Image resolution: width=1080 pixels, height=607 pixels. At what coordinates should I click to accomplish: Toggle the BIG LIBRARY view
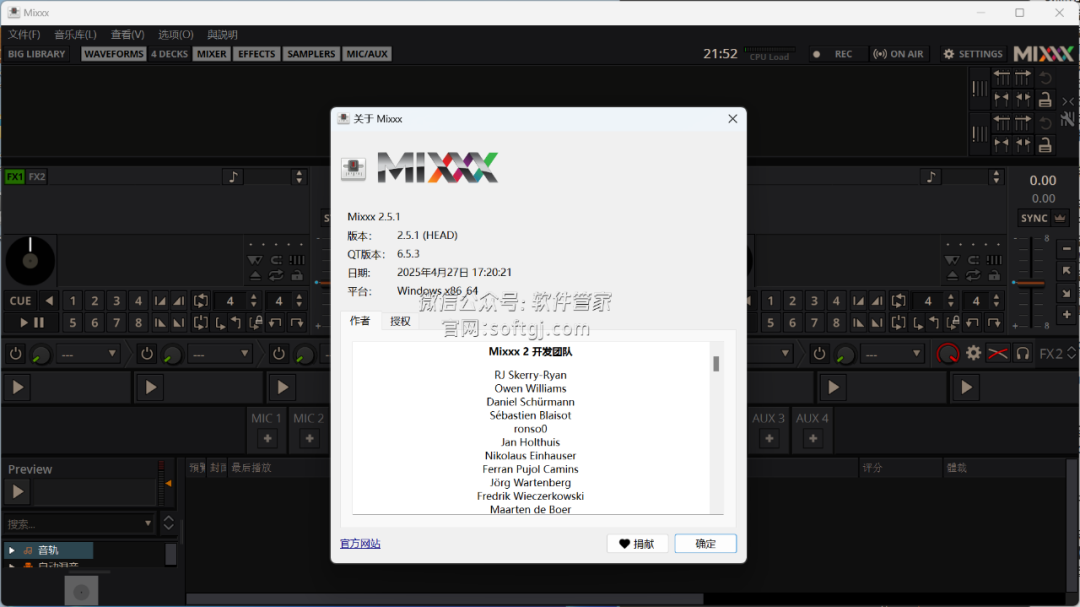click(37, 54)
